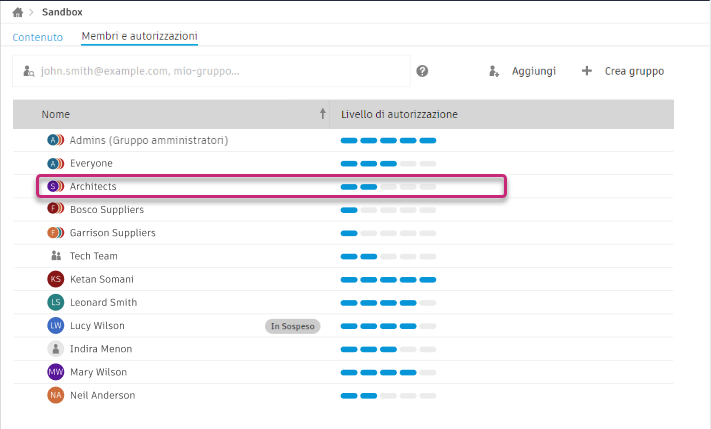Click the Architects group avatar icon

(55, 186)
